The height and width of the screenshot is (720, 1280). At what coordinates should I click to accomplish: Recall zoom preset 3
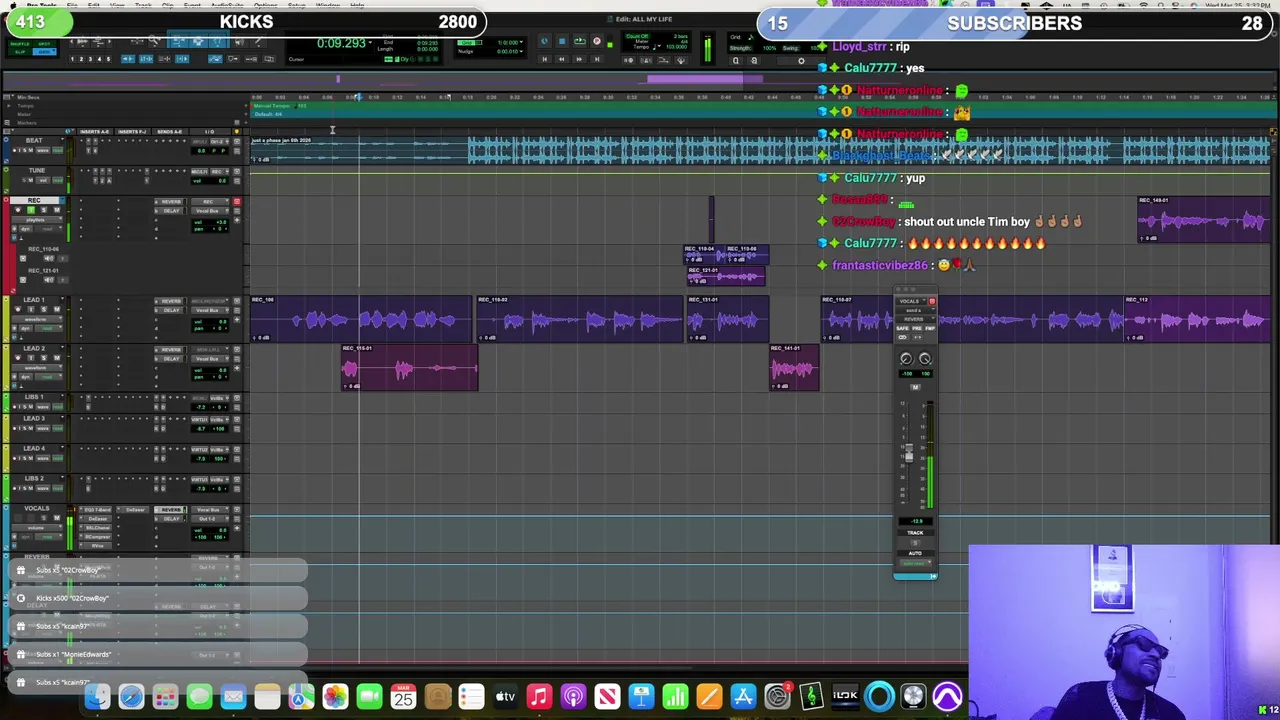click(90, 59)
